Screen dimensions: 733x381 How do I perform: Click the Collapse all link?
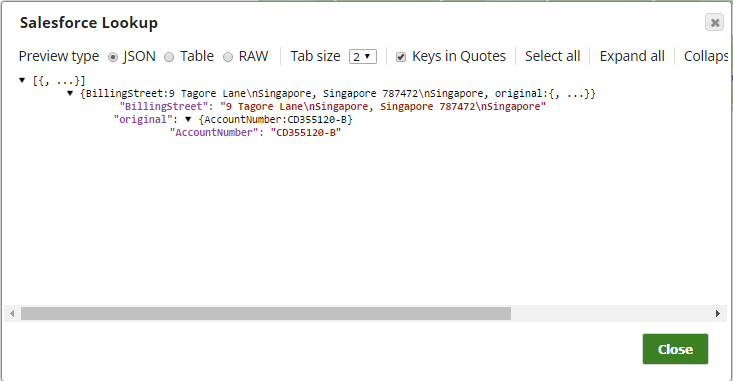(x=706, y=56)
